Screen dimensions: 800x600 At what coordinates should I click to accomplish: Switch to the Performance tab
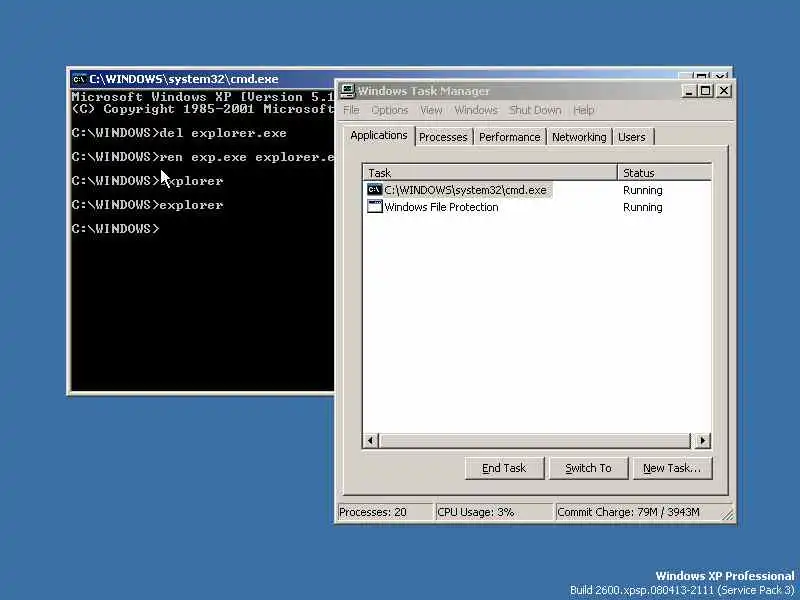point(509,137)
